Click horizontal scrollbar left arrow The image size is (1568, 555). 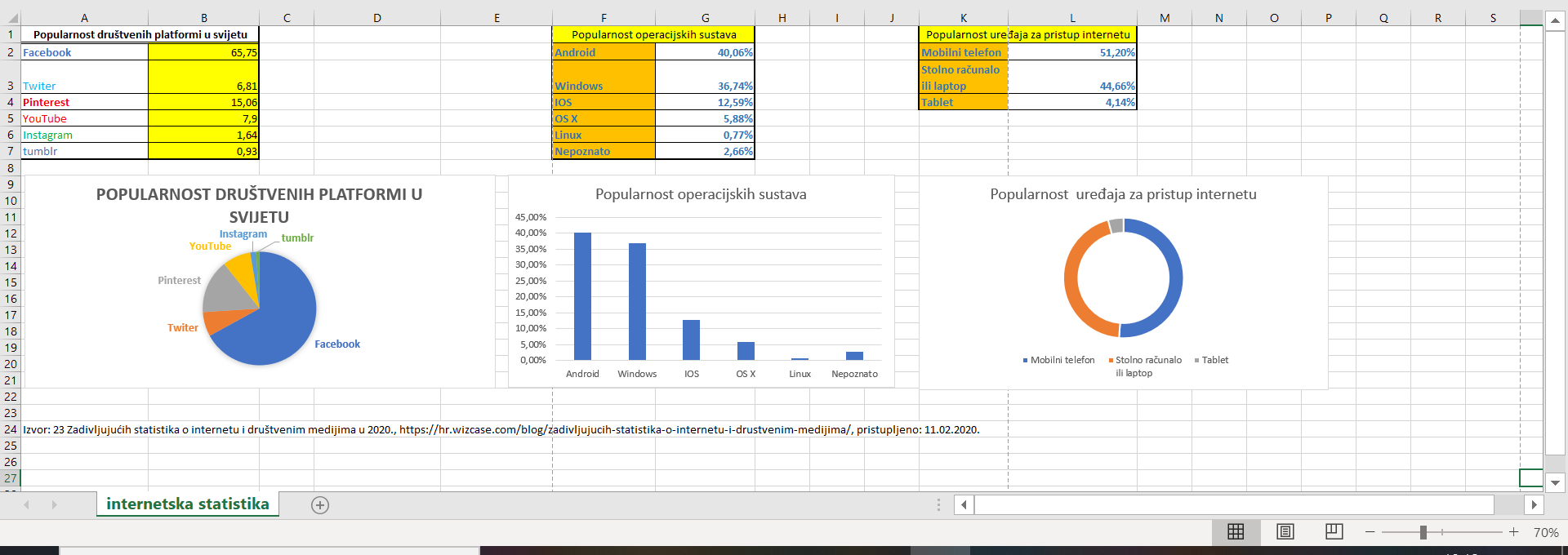964,505
